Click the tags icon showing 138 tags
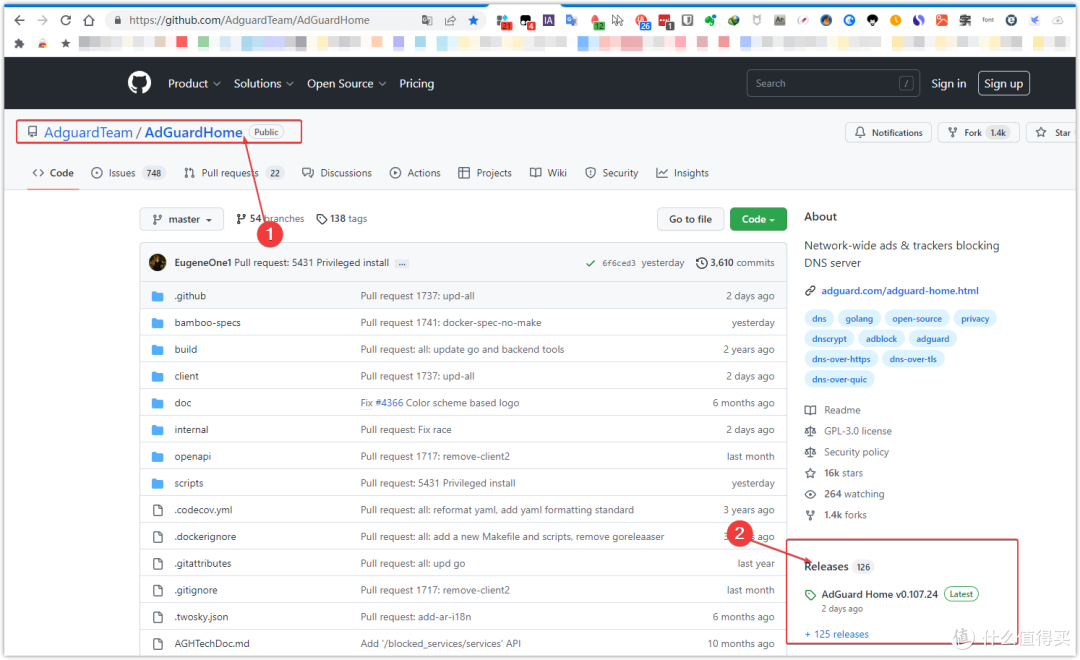 [322, 218]
